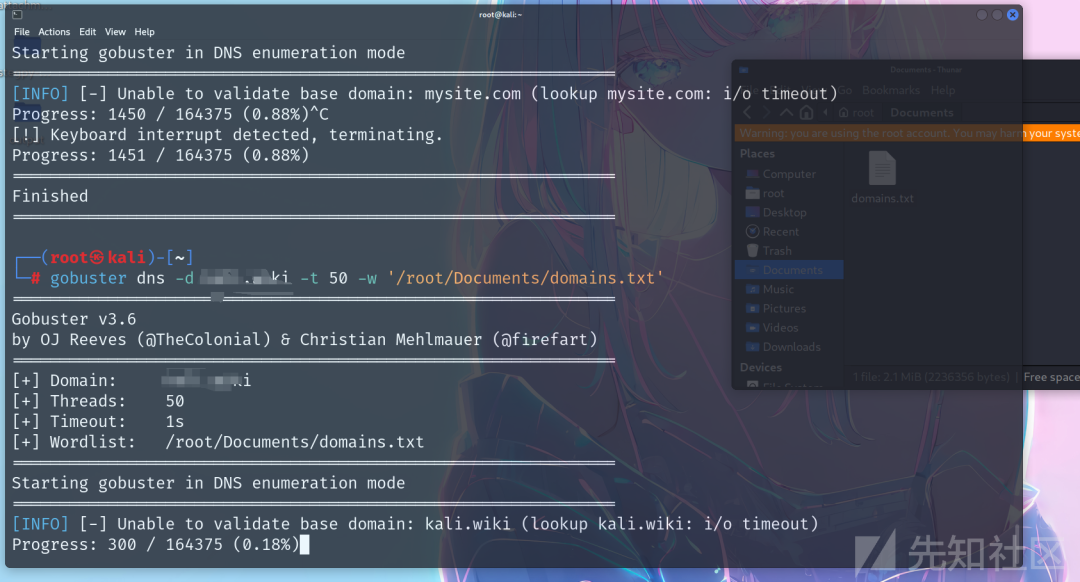The image size is (1080, 582).
Task: Open the Downloads folder in the Thunar sidebar
Action: pyautogui.click(x=789, y=347)
